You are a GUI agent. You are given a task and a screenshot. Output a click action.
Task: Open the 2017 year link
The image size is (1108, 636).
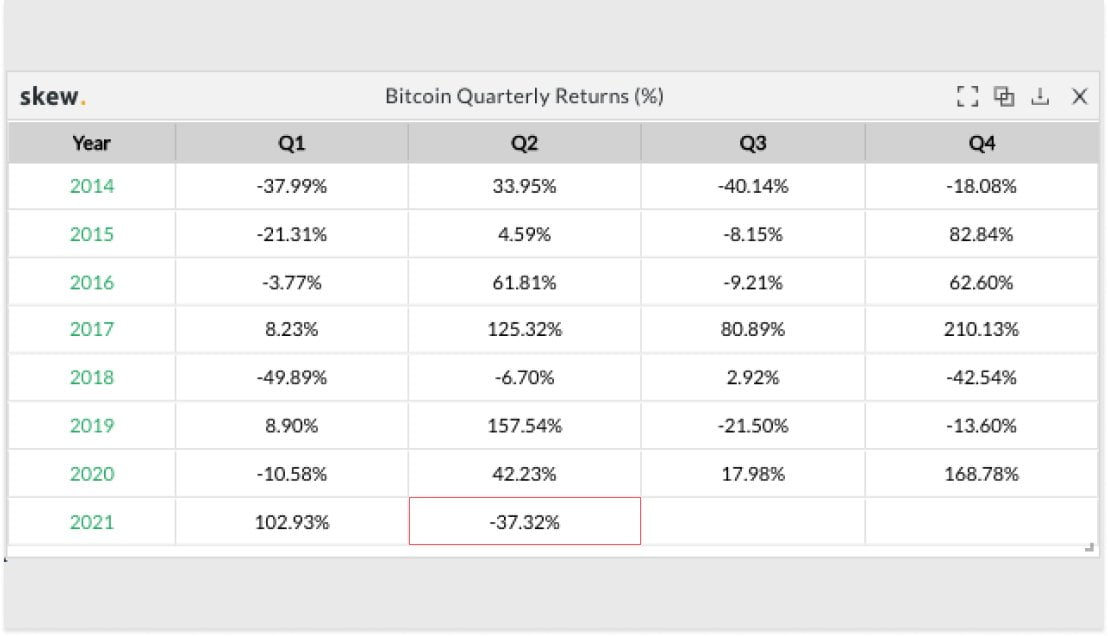coord(91,329)
